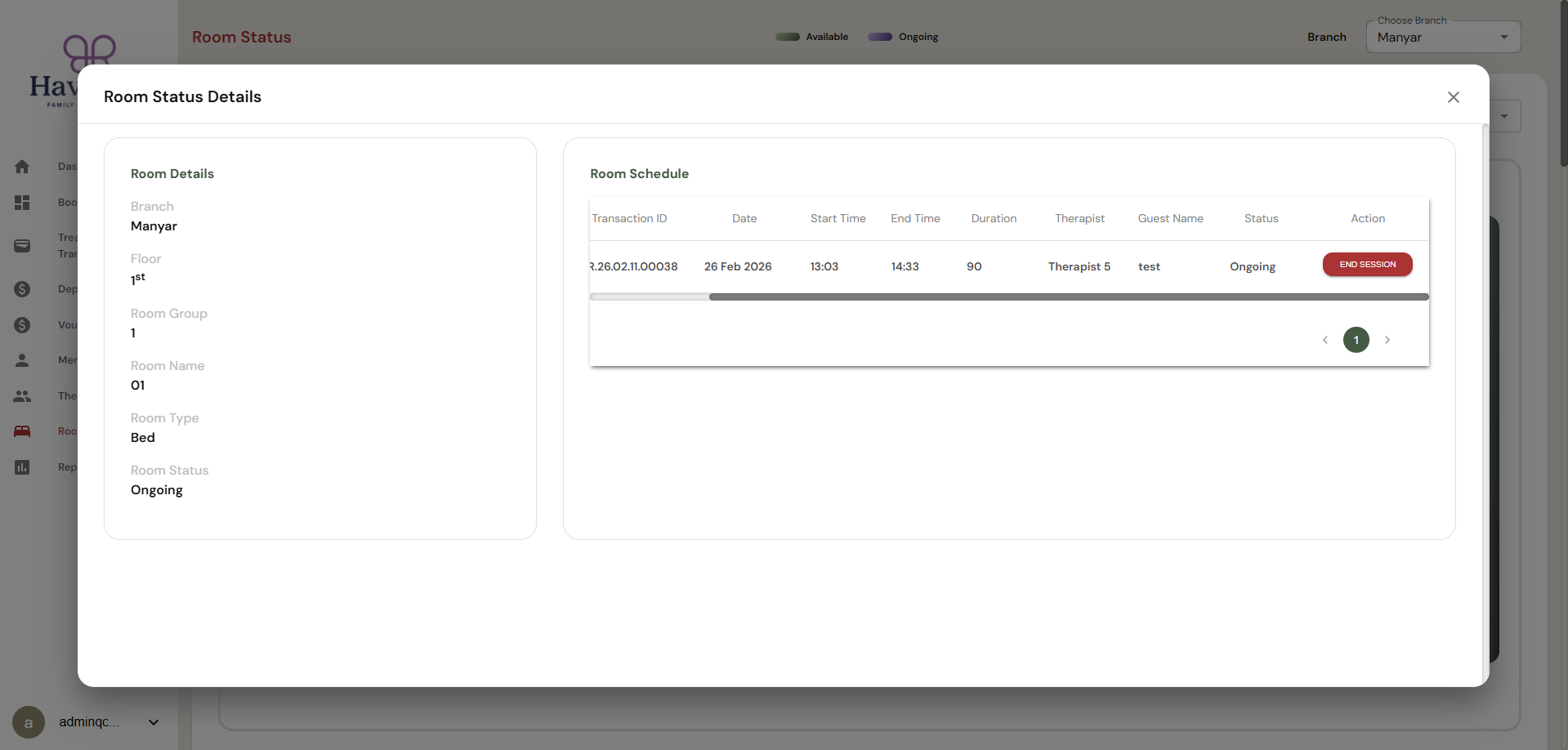Go to next page of room schedule
This screenshot has height=750, width=1568.
click(1387, 340)
